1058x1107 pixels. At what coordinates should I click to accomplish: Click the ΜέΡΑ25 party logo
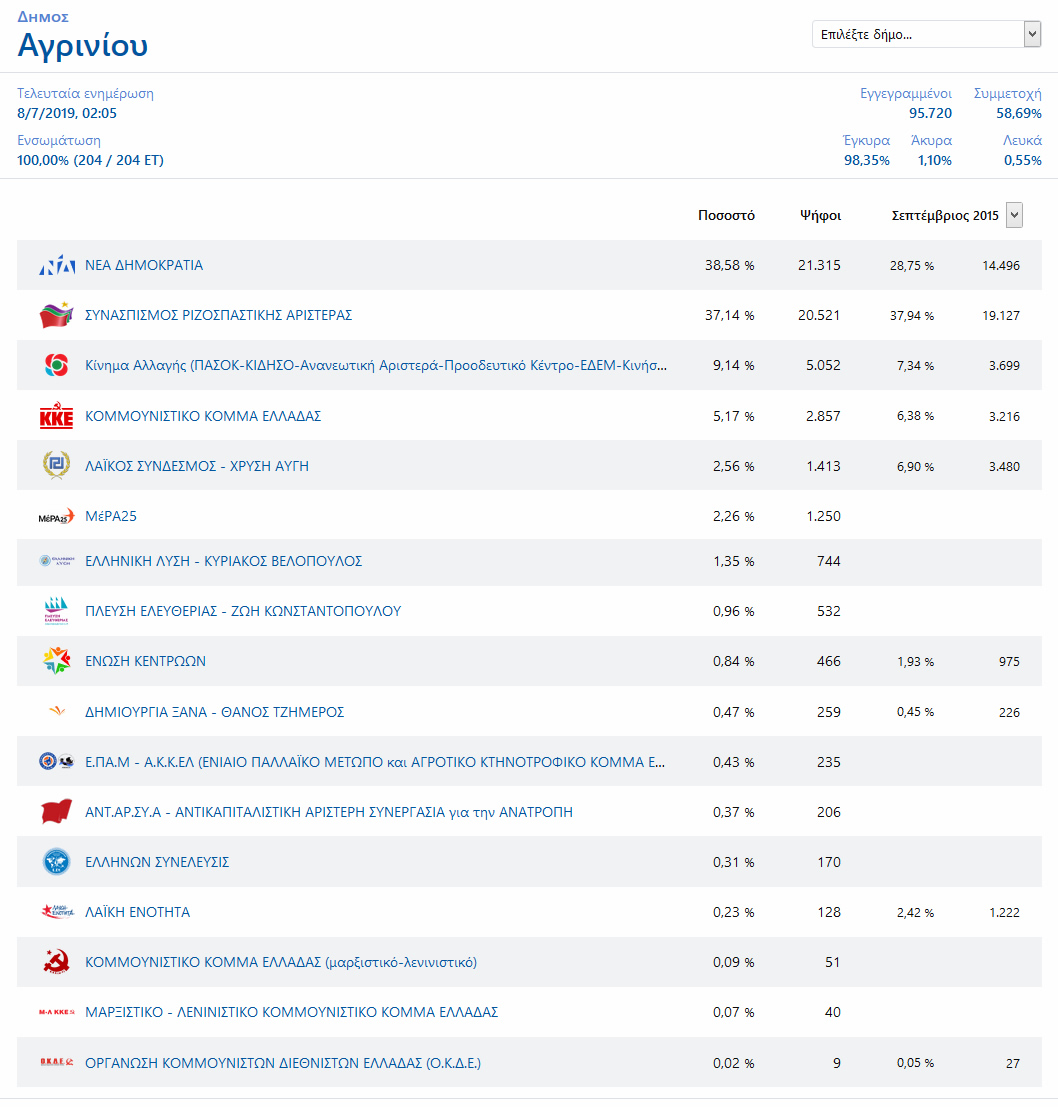(56, 517)
